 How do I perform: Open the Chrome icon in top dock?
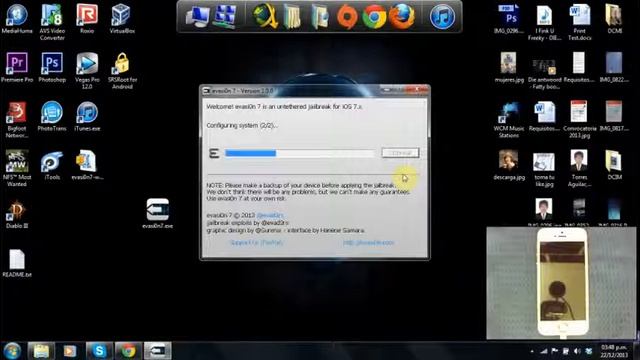(x=374, y=17)
